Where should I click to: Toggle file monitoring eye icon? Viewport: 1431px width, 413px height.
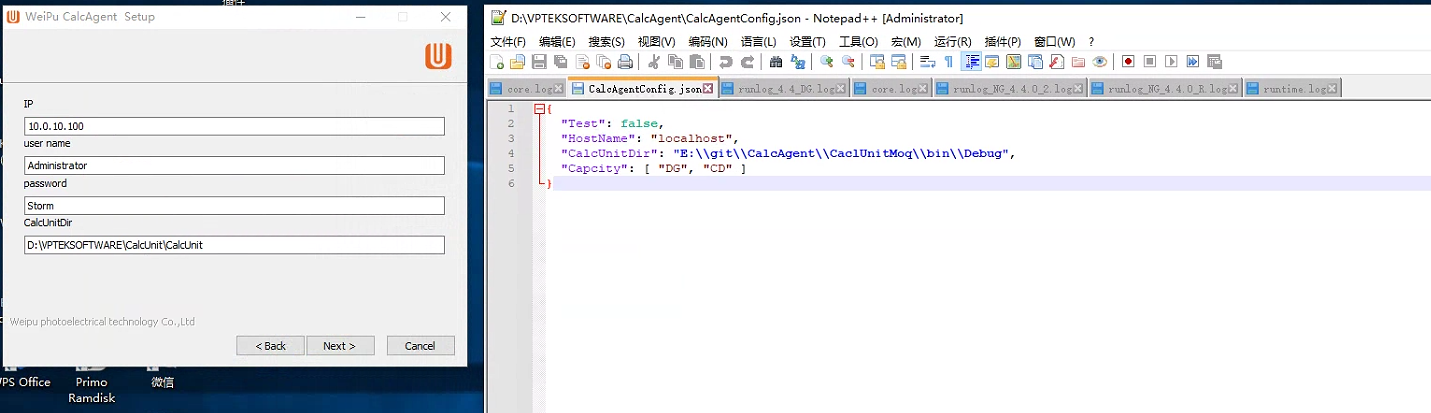[x=1099, y=61]
